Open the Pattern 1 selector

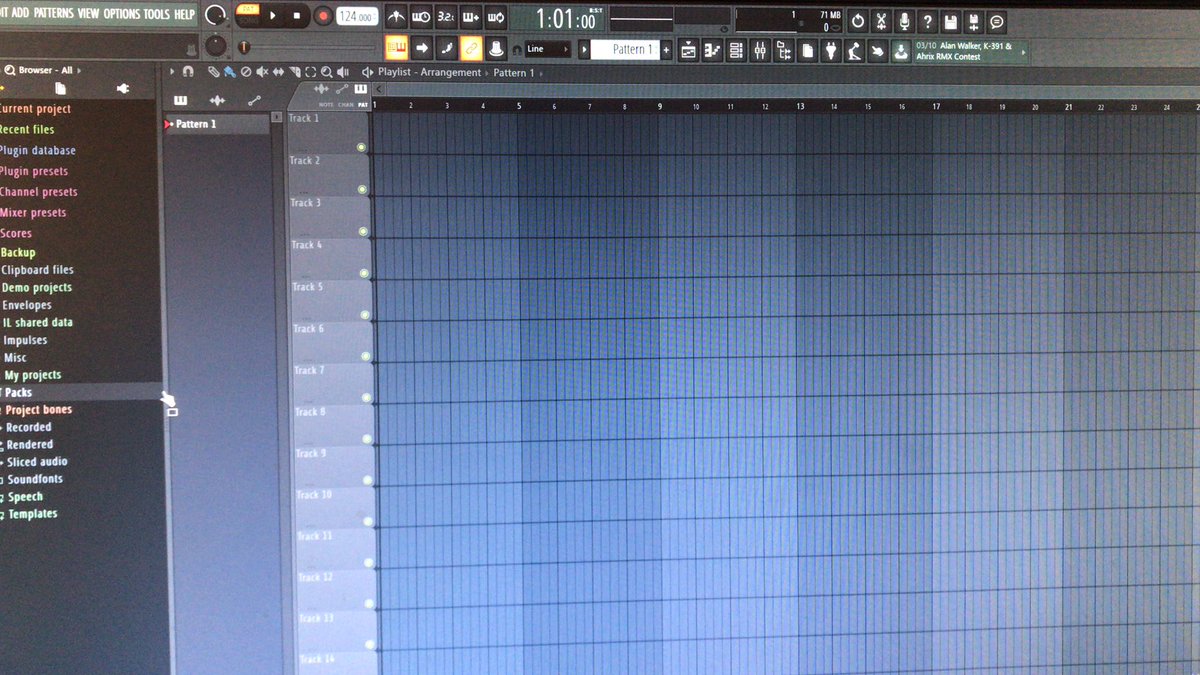pos(624,49)
